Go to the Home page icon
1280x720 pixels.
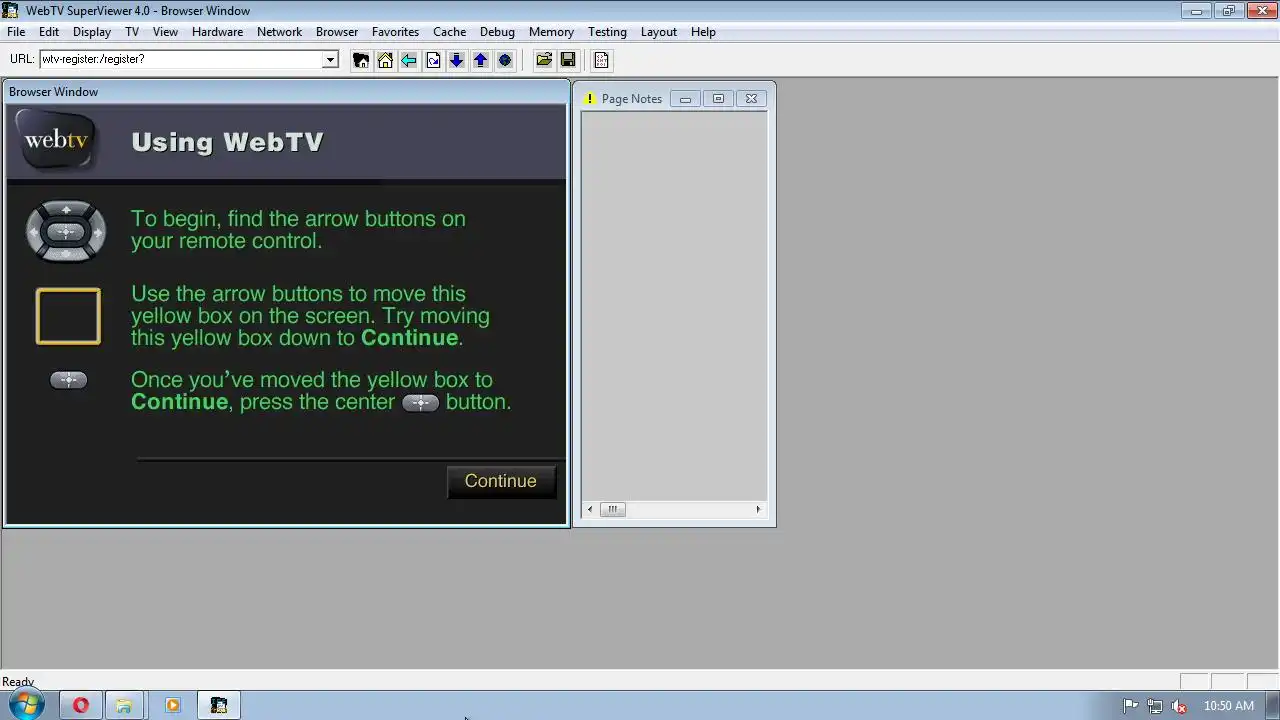(x=385, y=60)
